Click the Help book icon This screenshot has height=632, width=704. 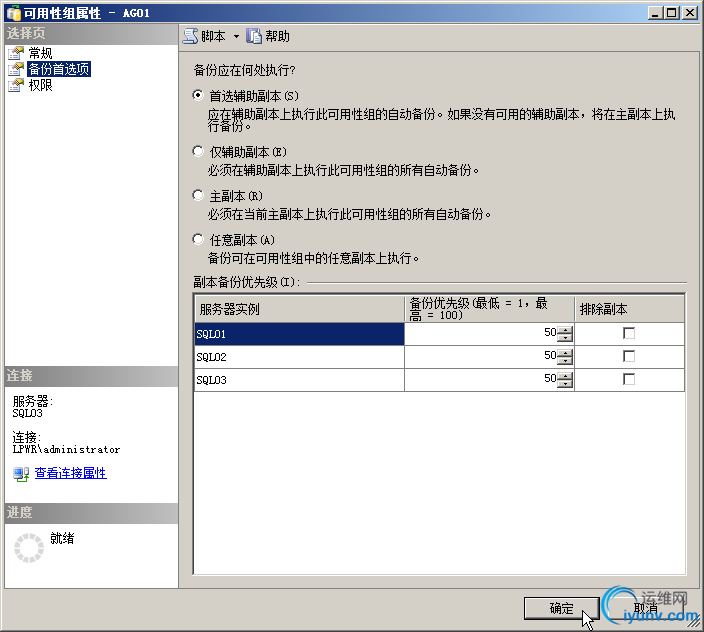(x=254, y=36)
